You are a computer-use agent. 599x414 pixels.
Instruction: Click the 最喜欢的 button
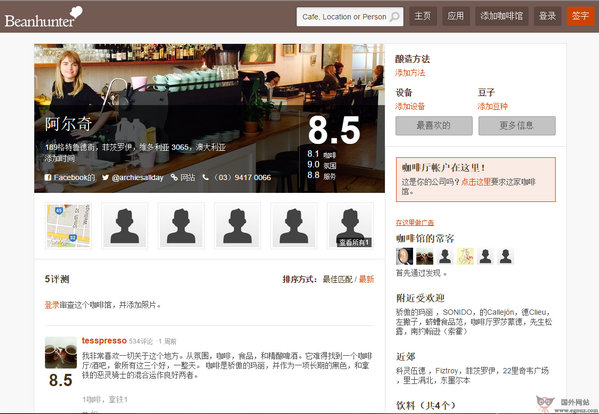coord(434,126)
